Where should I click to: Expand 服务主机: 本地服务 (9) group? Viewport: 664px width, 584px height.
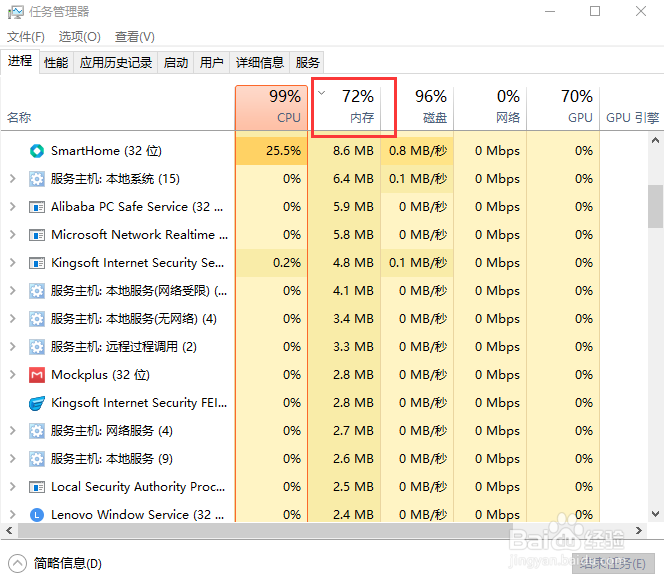13,459
